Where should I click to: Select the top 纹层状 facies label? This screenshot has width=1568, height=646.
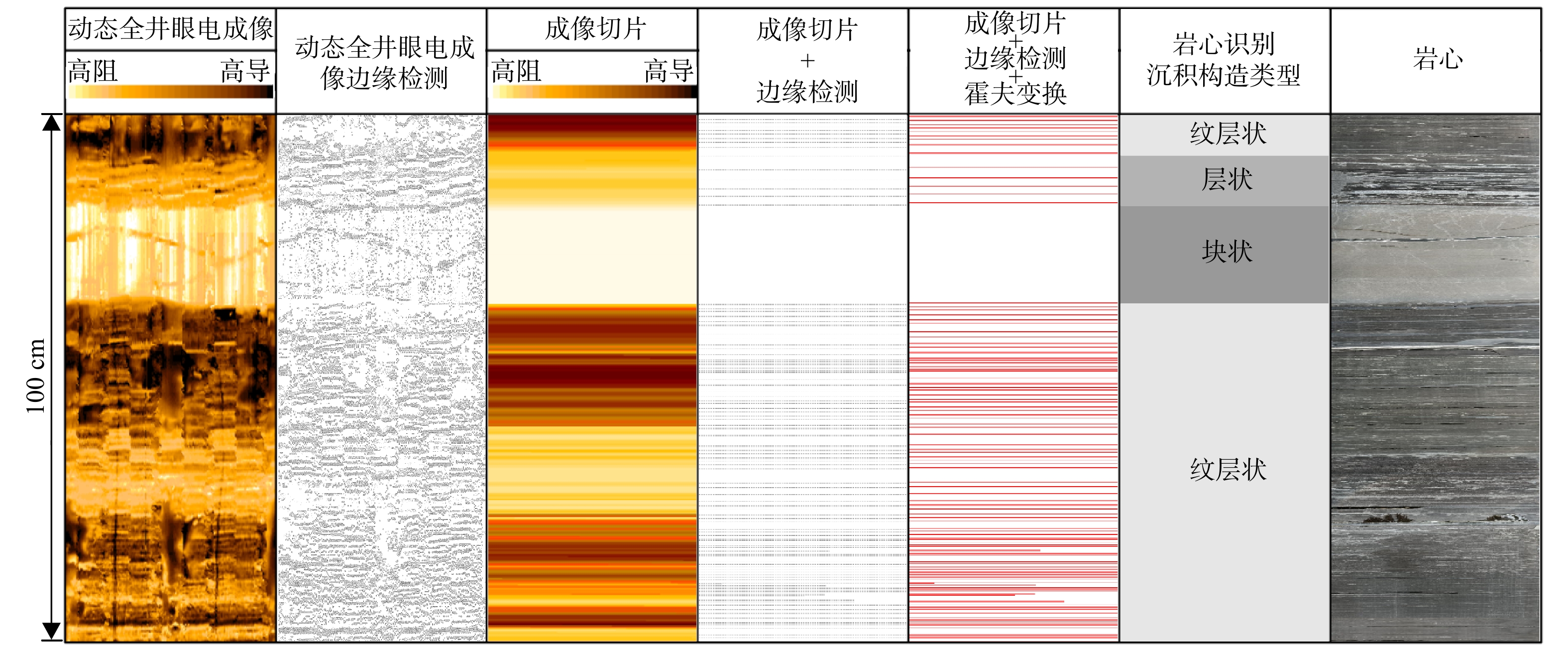(x=1228, y=133)
